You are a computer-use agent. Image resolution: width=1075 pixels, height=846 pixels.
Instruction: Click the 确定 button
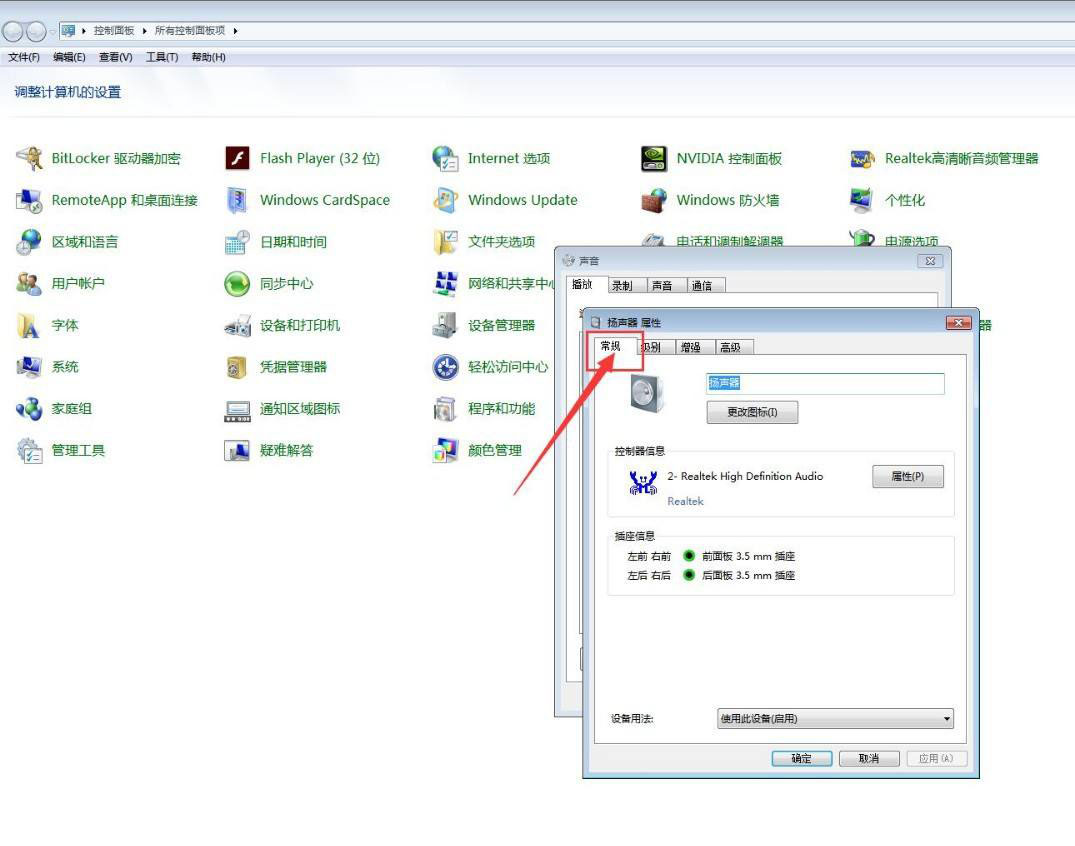click(801, 759)
